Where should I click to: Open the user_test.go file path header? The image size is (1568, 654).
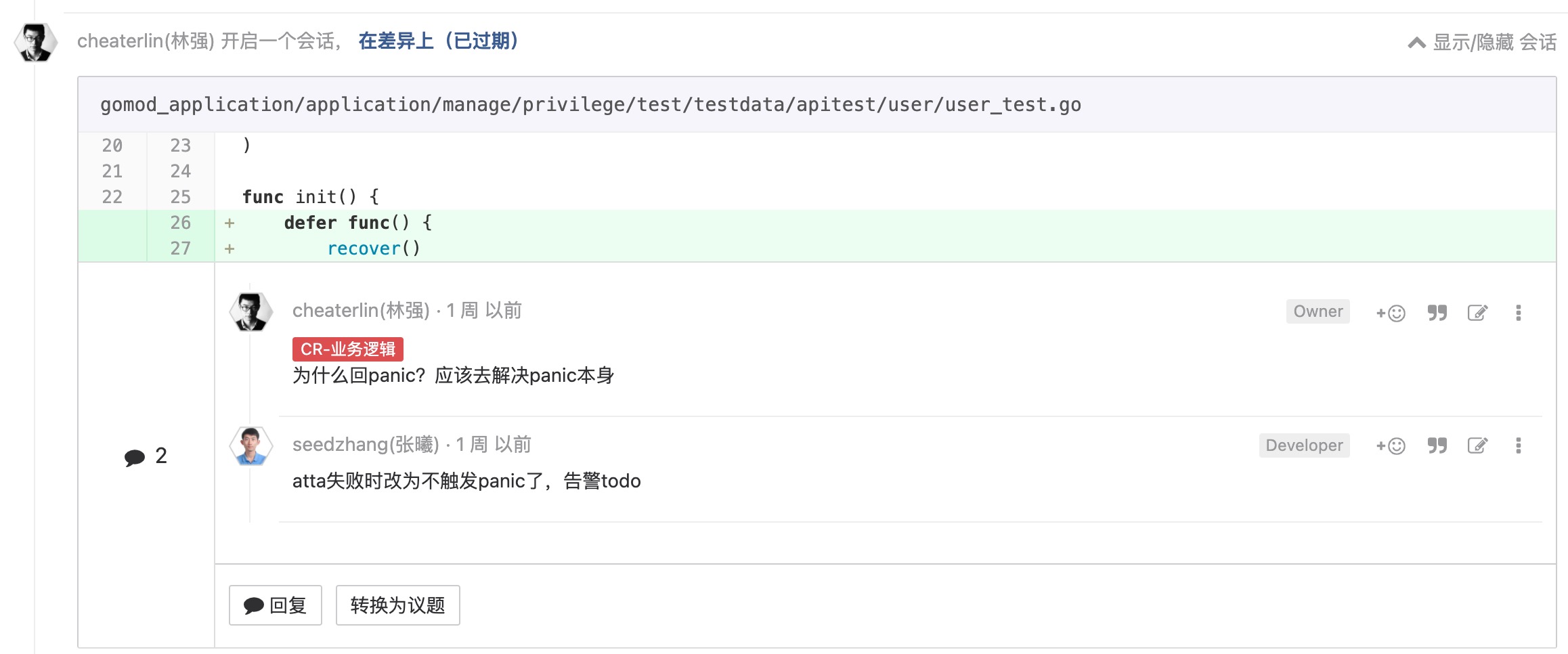click(590, 105)
